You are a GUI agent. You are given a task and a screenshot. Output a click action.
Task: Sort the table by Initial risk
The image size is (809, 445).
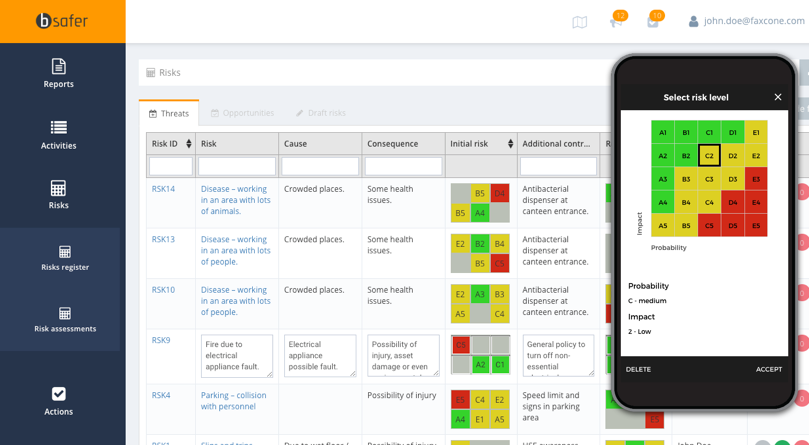click(510, 144)
